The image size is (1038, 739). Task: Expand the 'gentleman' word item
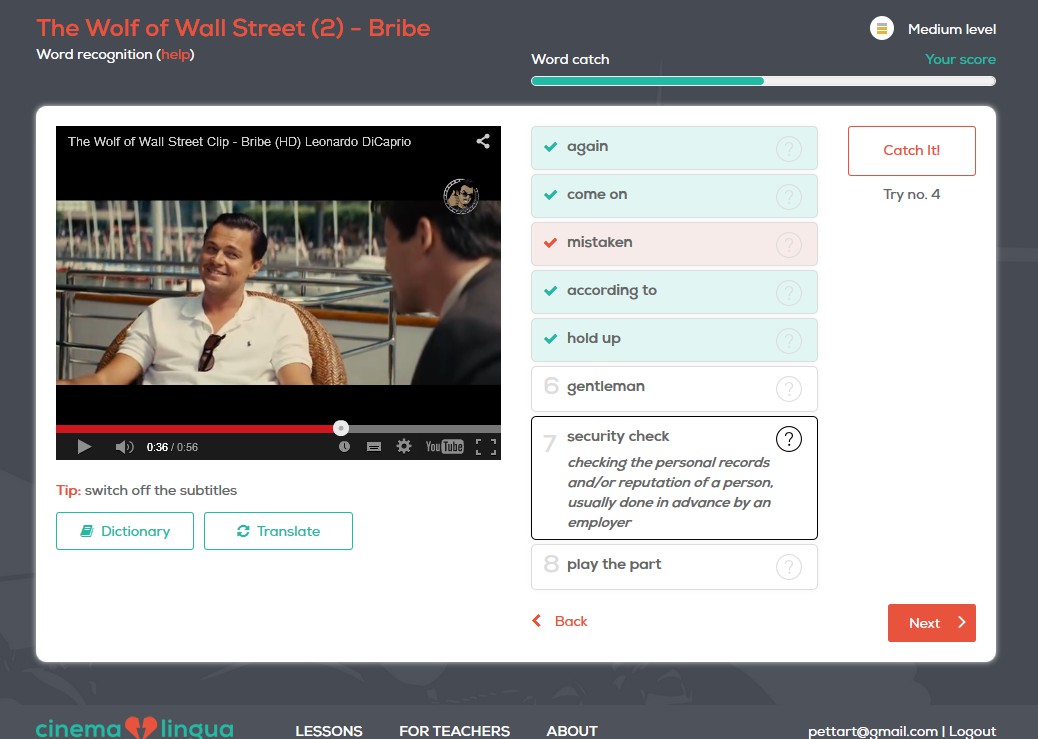pos(673,388)
